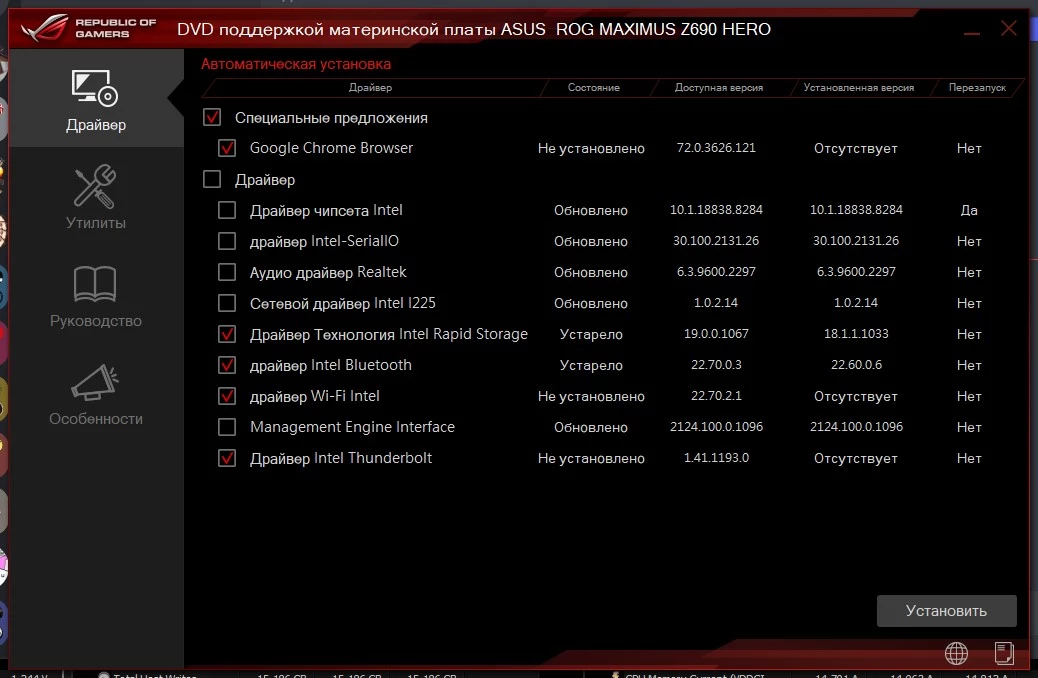Check драйвер Intel-SerialIO checkbox
Viewport: 1038px width, 678px height.
227,241
